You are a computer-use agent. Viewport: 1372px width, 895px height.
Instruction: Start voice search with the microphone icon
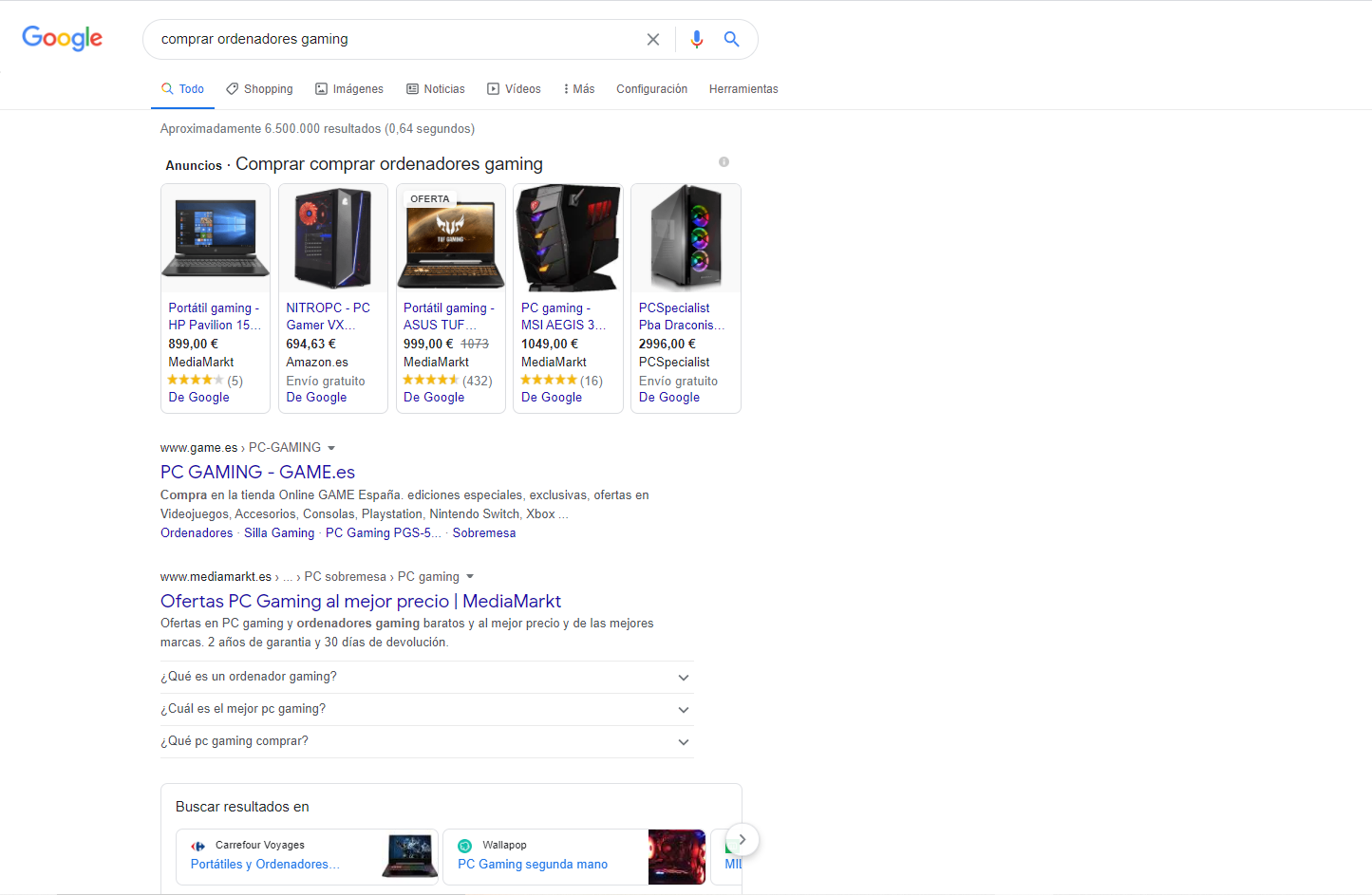tap(696, 39)
